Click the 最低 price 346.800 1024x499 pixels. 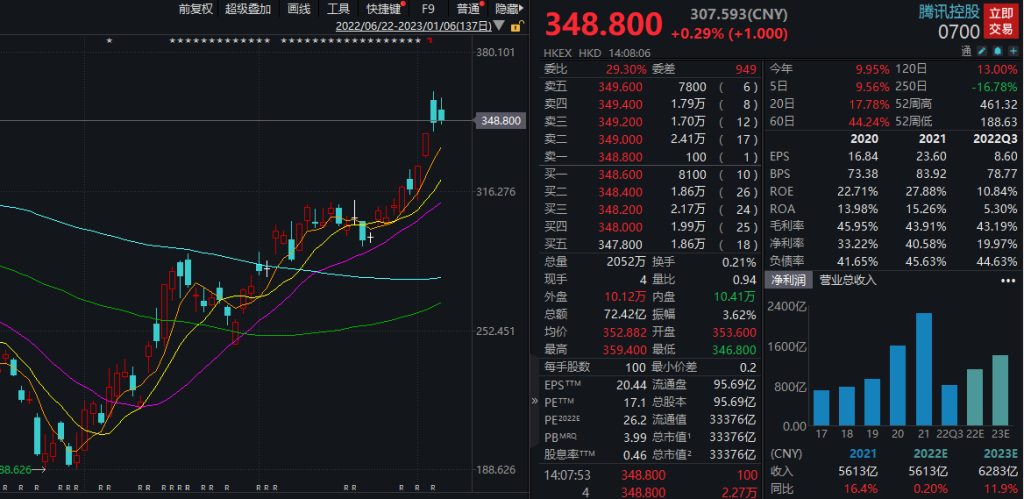click(x=733, y=350)
